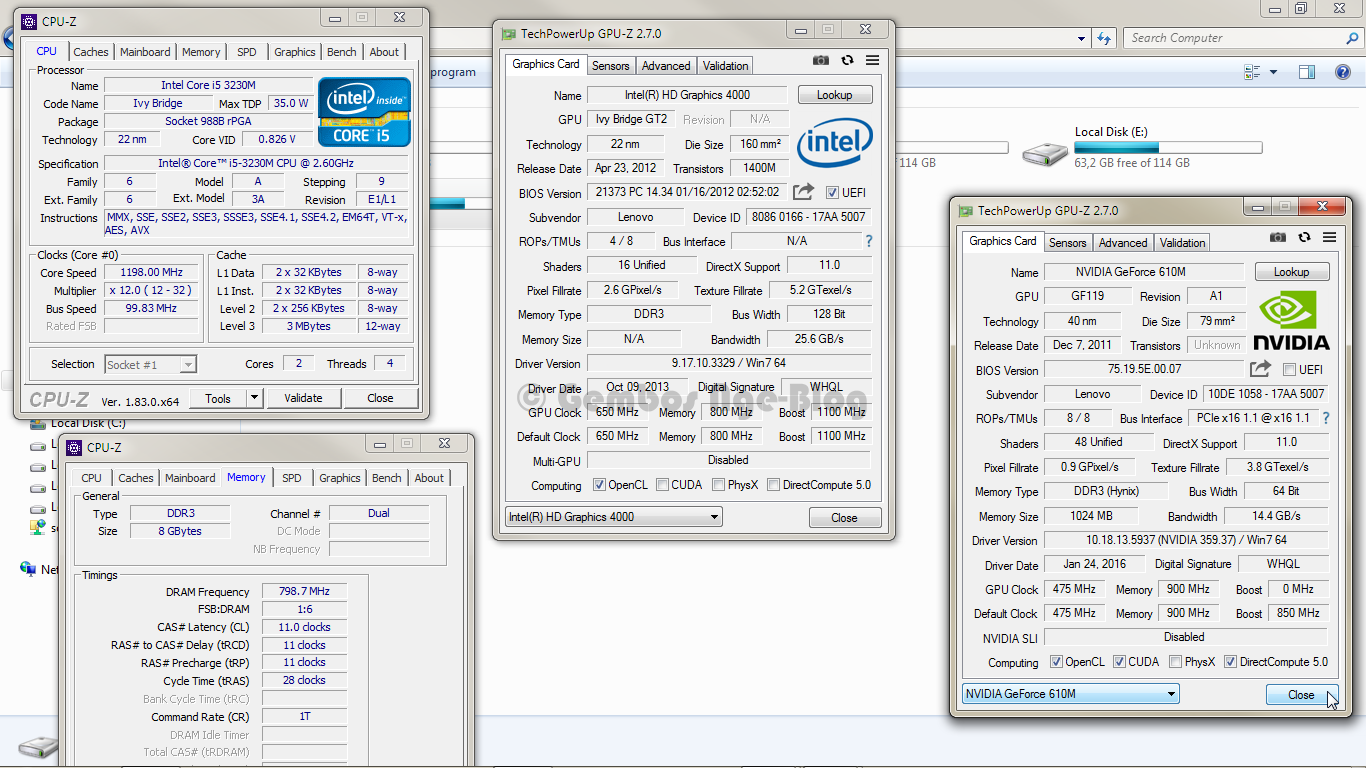
Task: Click the Driver Version field 9.17.10.3329 / Win7 64
Action: 728,363
